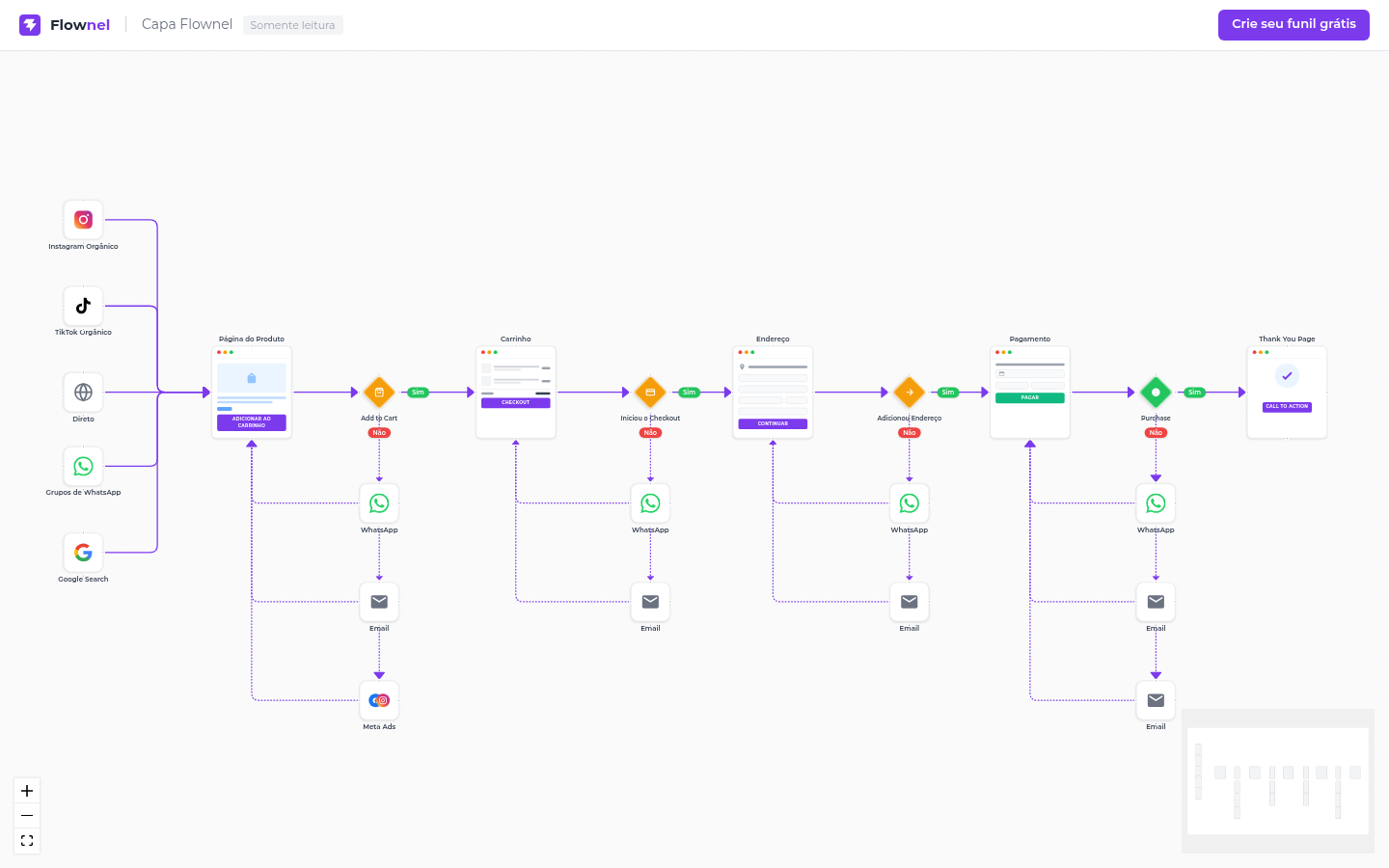Select the Adicionou Endereço event diamond

tap(910, 393)
